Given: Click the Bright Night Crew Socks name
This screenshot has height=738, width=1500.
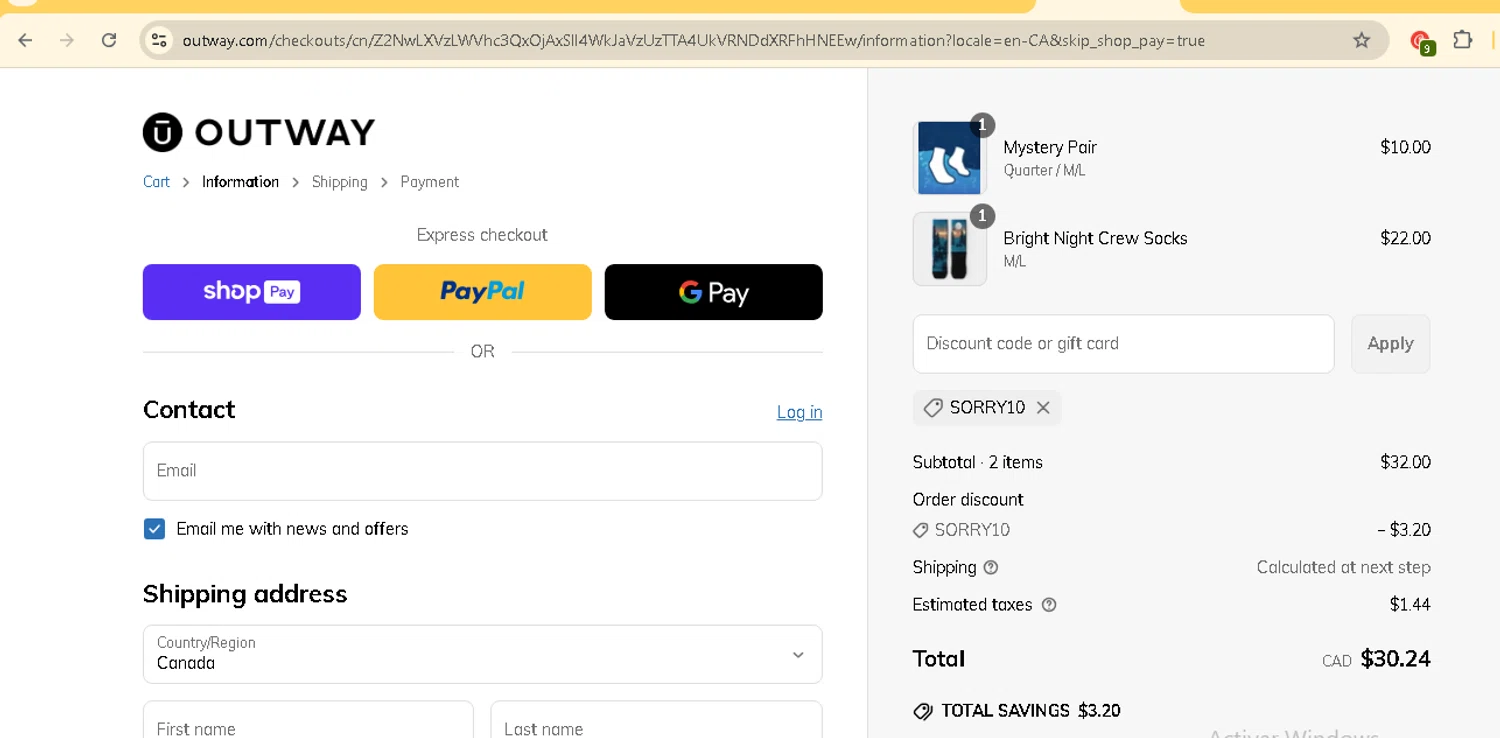Looking at the screenshot, I should click(1095, 238).
